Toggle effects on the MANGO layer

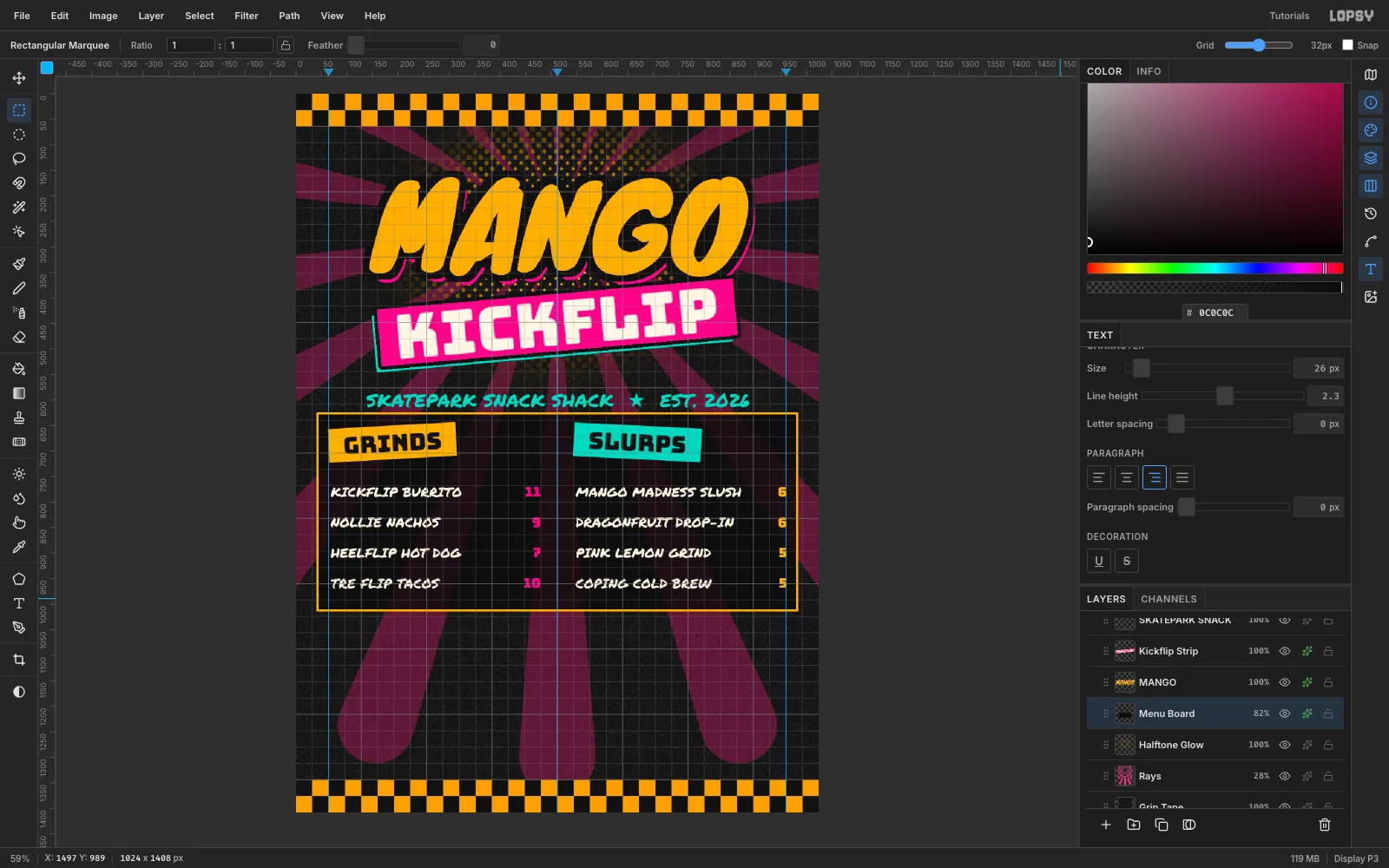point(1307,682)
